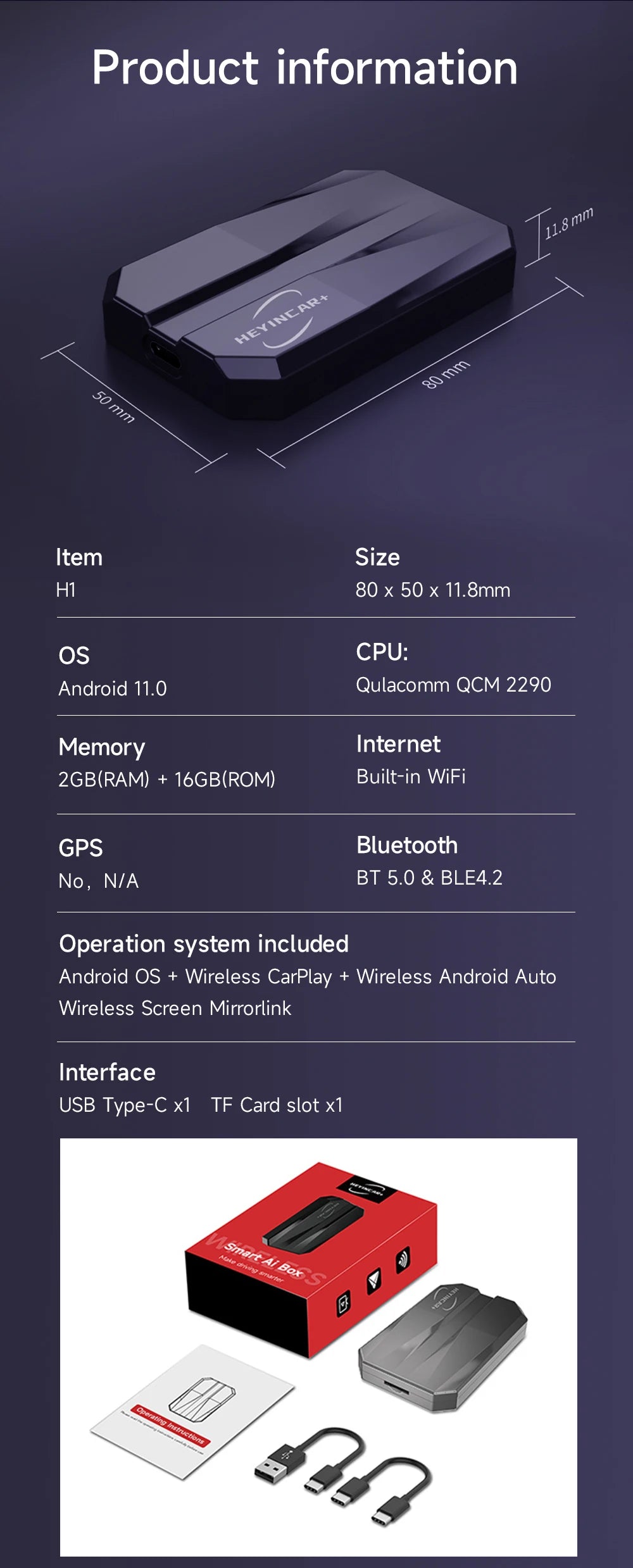This screenshot has width=633, height=1568.
Task: Click the Qulacomm QCM 2290 CPU text
Action: click(453, 685)
